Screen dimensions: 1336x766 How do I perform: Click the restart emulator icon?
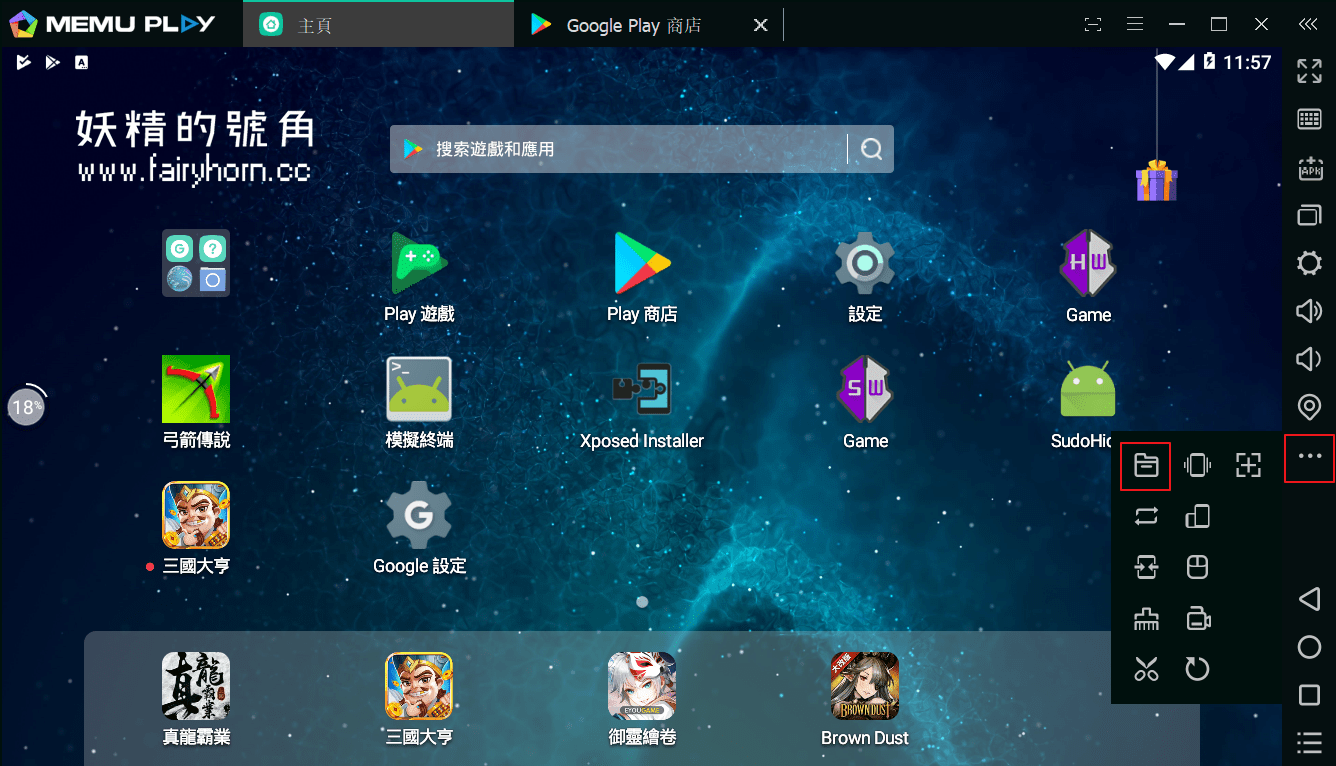(1197, 669)
